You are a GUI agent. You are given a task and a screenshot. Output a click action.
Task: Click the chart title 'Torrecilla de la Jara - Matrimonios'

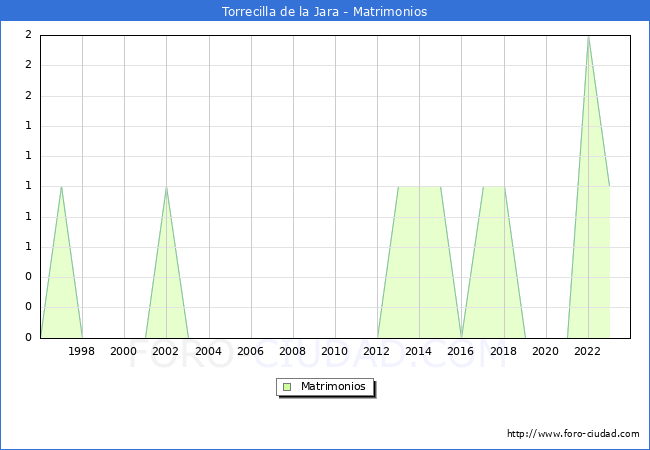tap(324, 11)
